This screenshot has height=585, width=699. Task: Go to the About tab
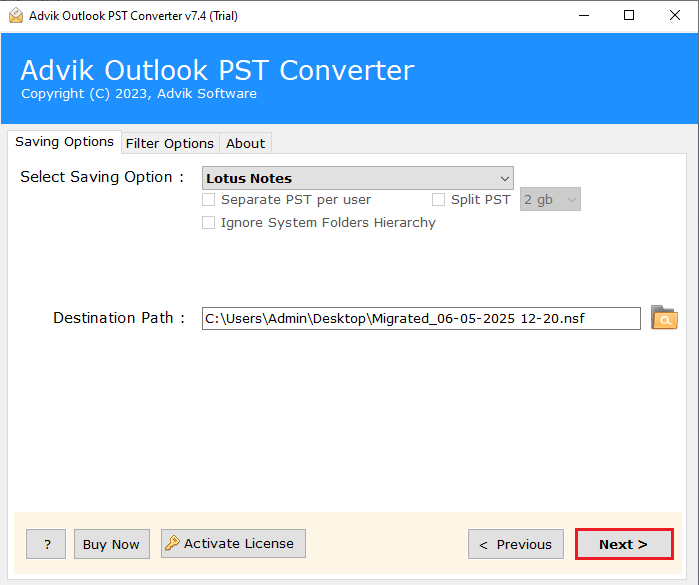245,144
